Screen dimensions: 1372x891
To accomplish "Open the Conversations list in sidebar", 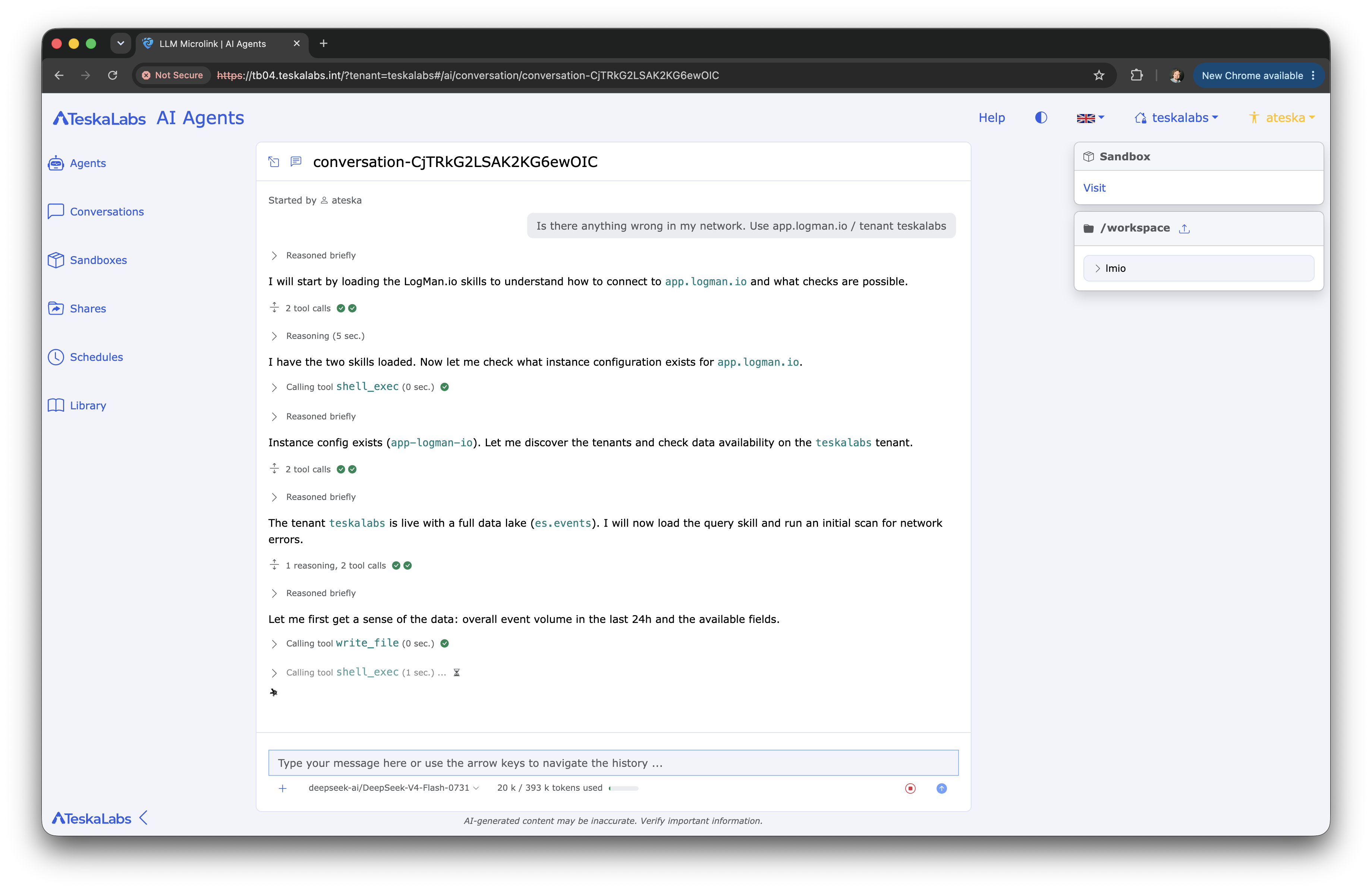I will coord(96,211).
